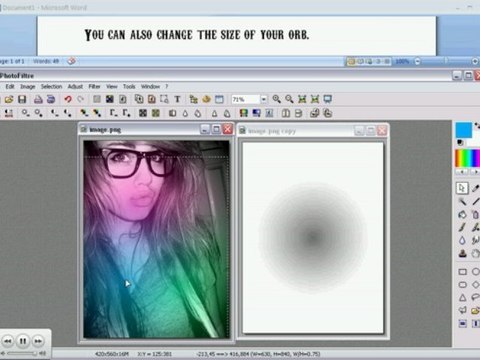The height and width of the screenshot is (360, 480).
Task: Increase brightness with the sun plus icon
Action: pyautogui.click(x=38, y=113)
